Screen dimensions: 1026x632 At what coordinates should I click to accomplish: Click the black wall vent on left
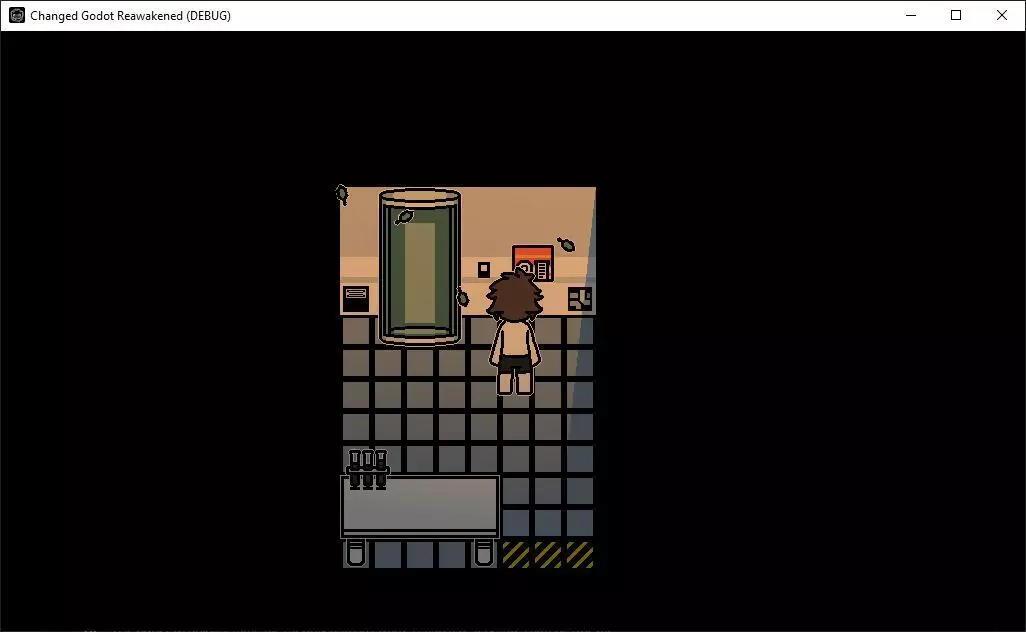coord(356,298)
